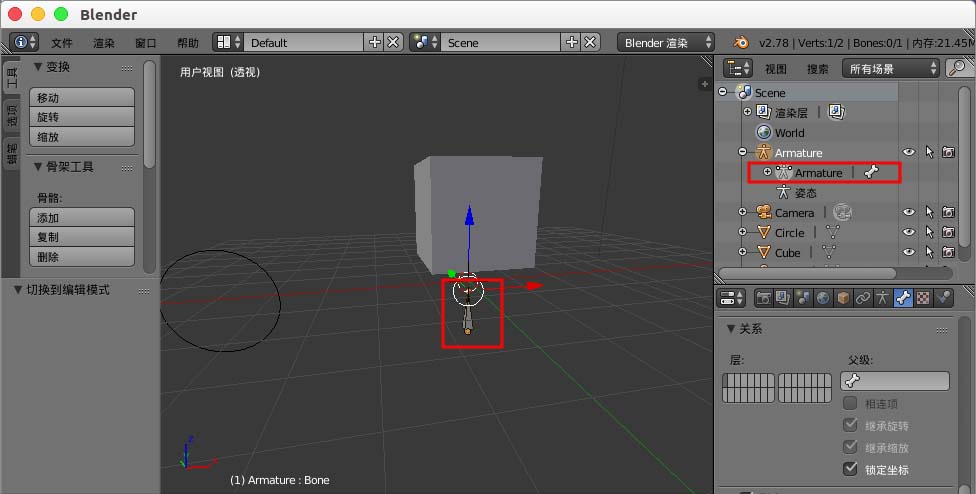
Task: Click the bone icon in Armature data row
Action: pos(871,172)
